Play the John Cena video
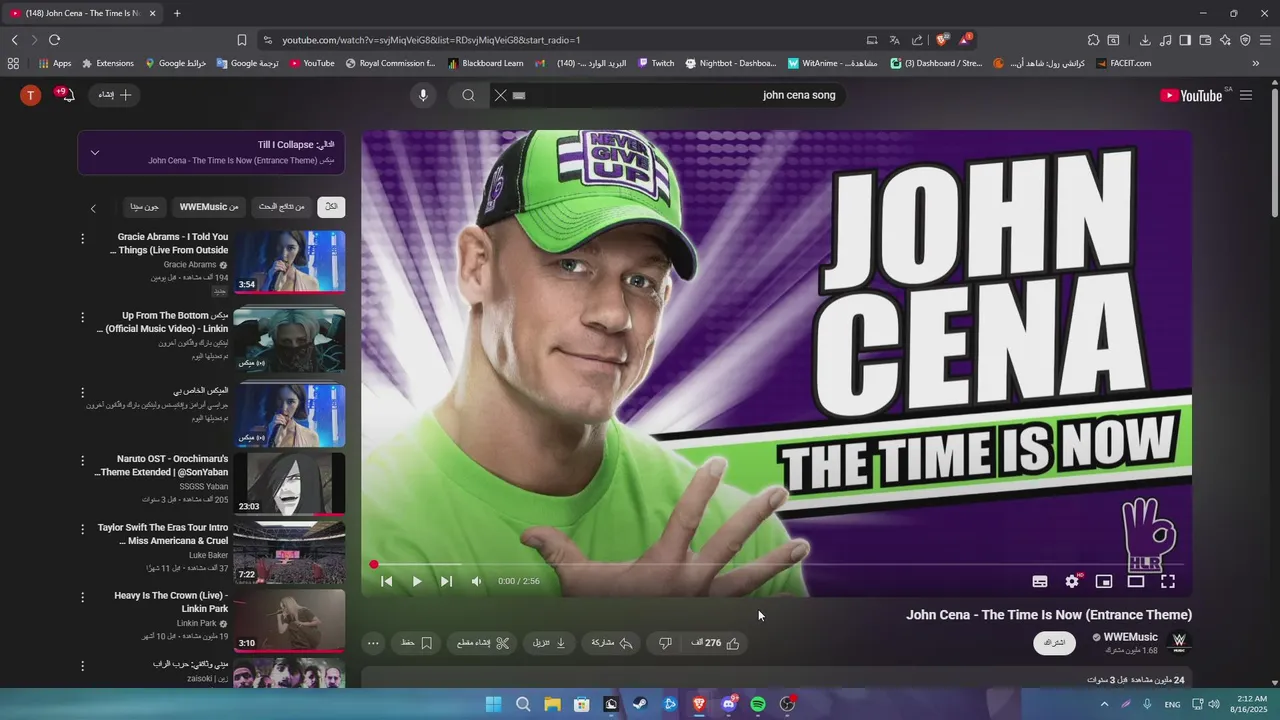Image resolution: width=1280 pixels, height=720 pixels. point(417,581)
